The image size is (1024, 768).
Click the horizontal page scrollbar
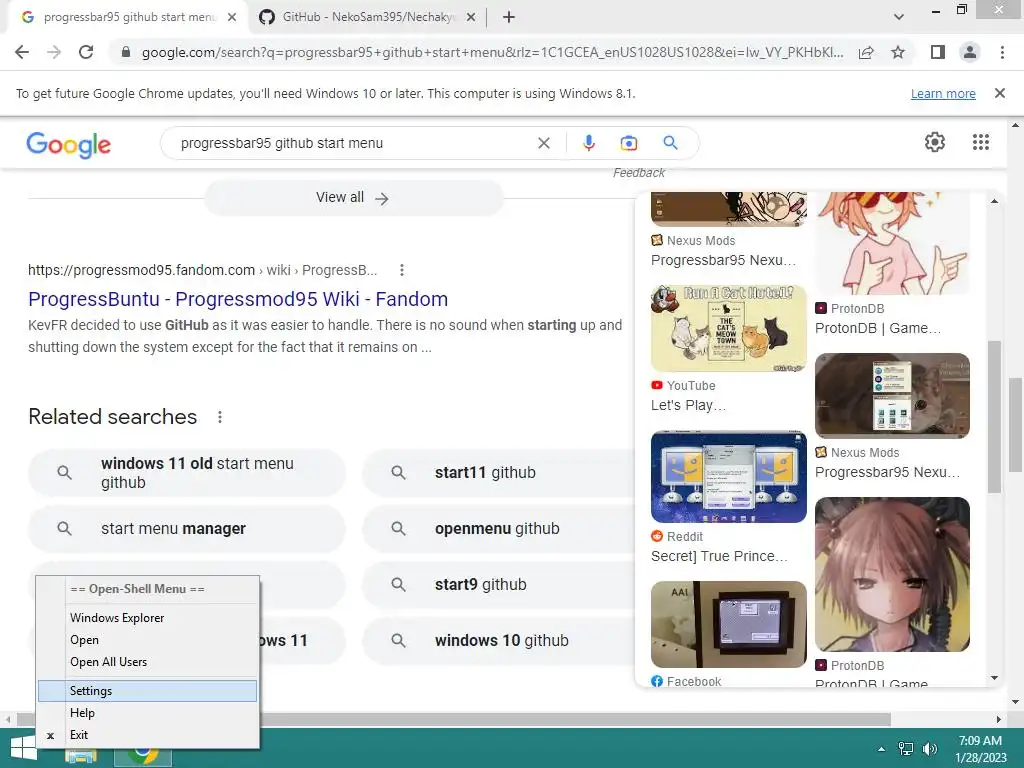click(454, 719)
